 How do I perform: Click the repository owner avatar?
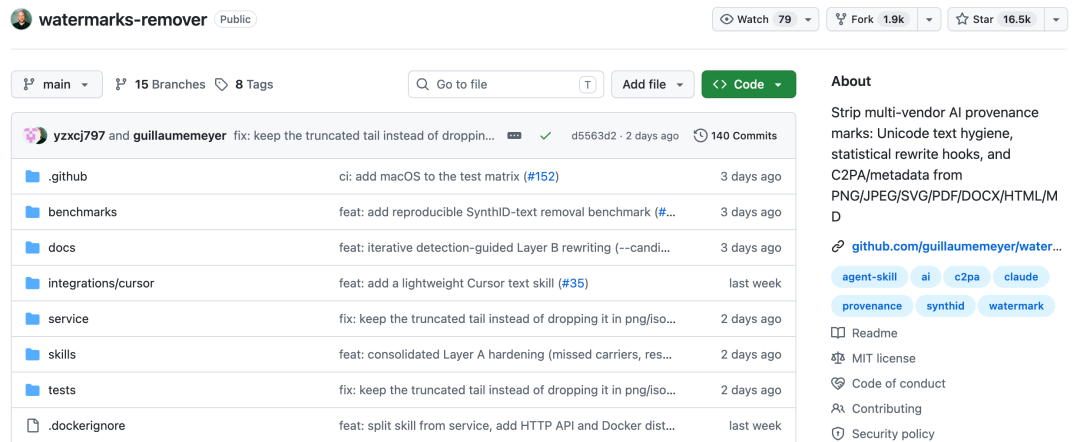pos(21,19)
